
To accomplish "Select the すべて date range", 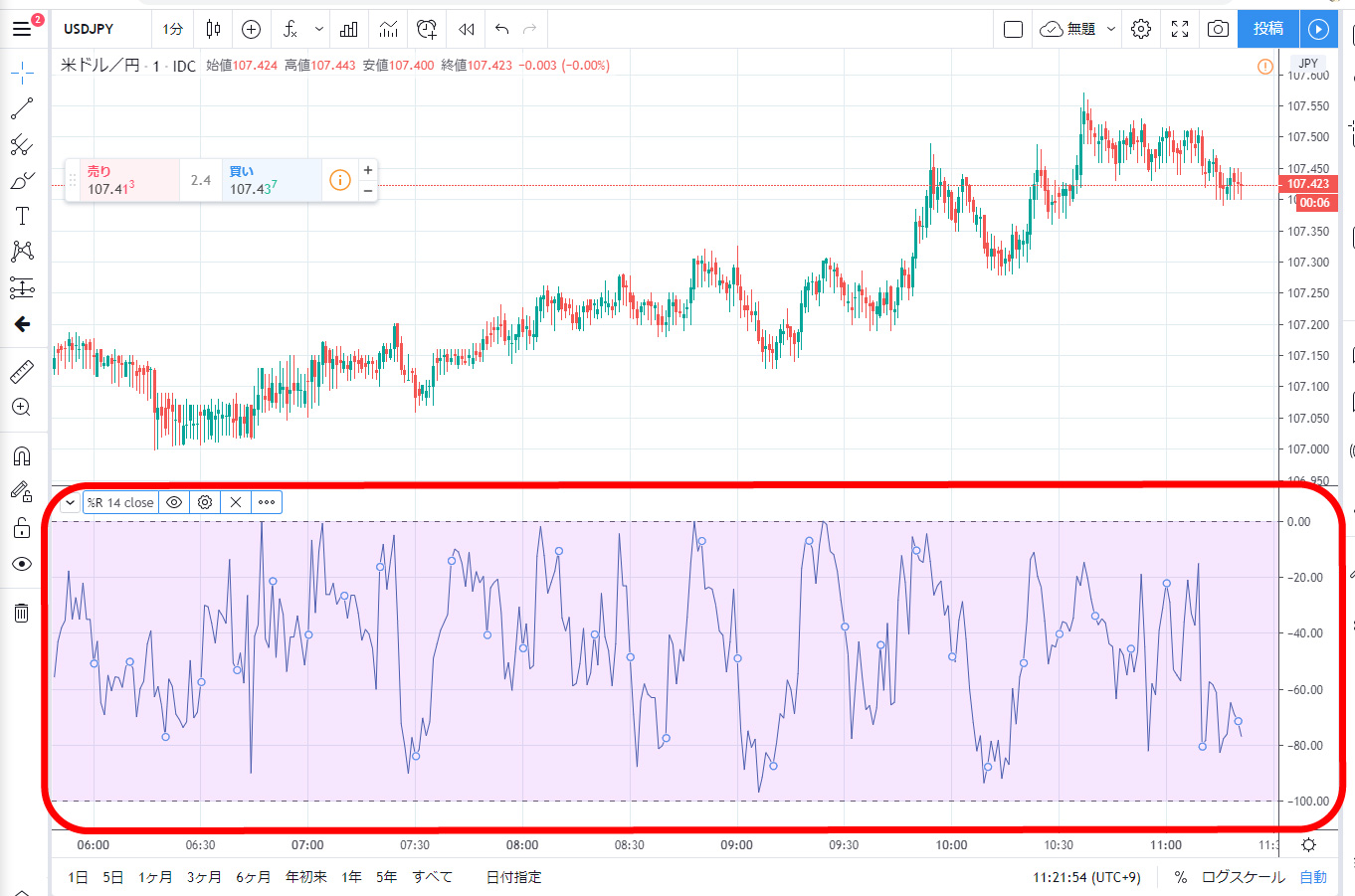I will click(432, 877).
